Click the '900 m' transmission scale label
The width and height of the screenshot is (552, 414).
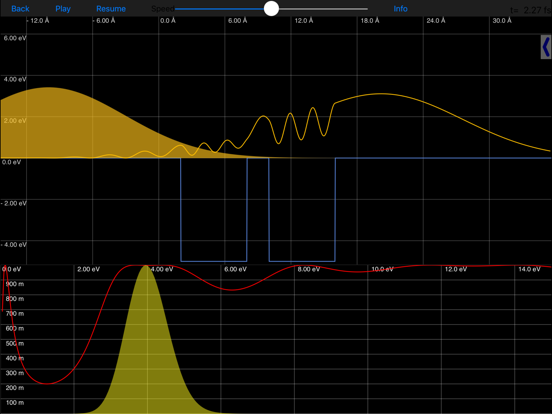[x=15, y=284]
